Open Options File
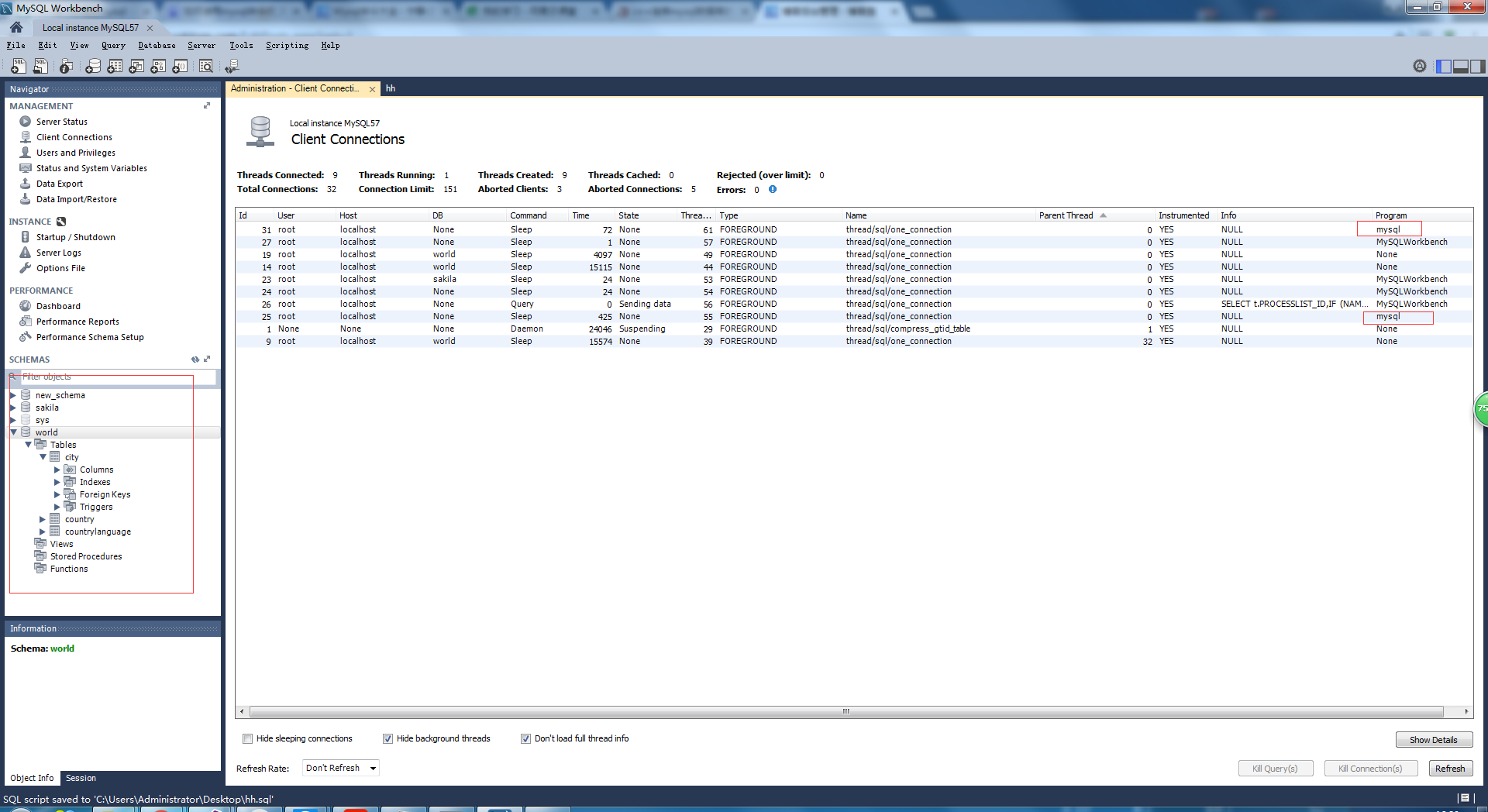 pos(60,268)
